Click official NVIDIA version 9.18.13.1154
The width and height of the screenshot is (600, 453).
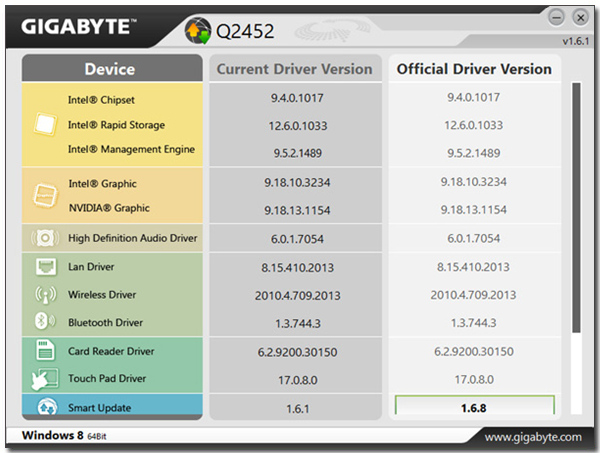pos(473,209)
